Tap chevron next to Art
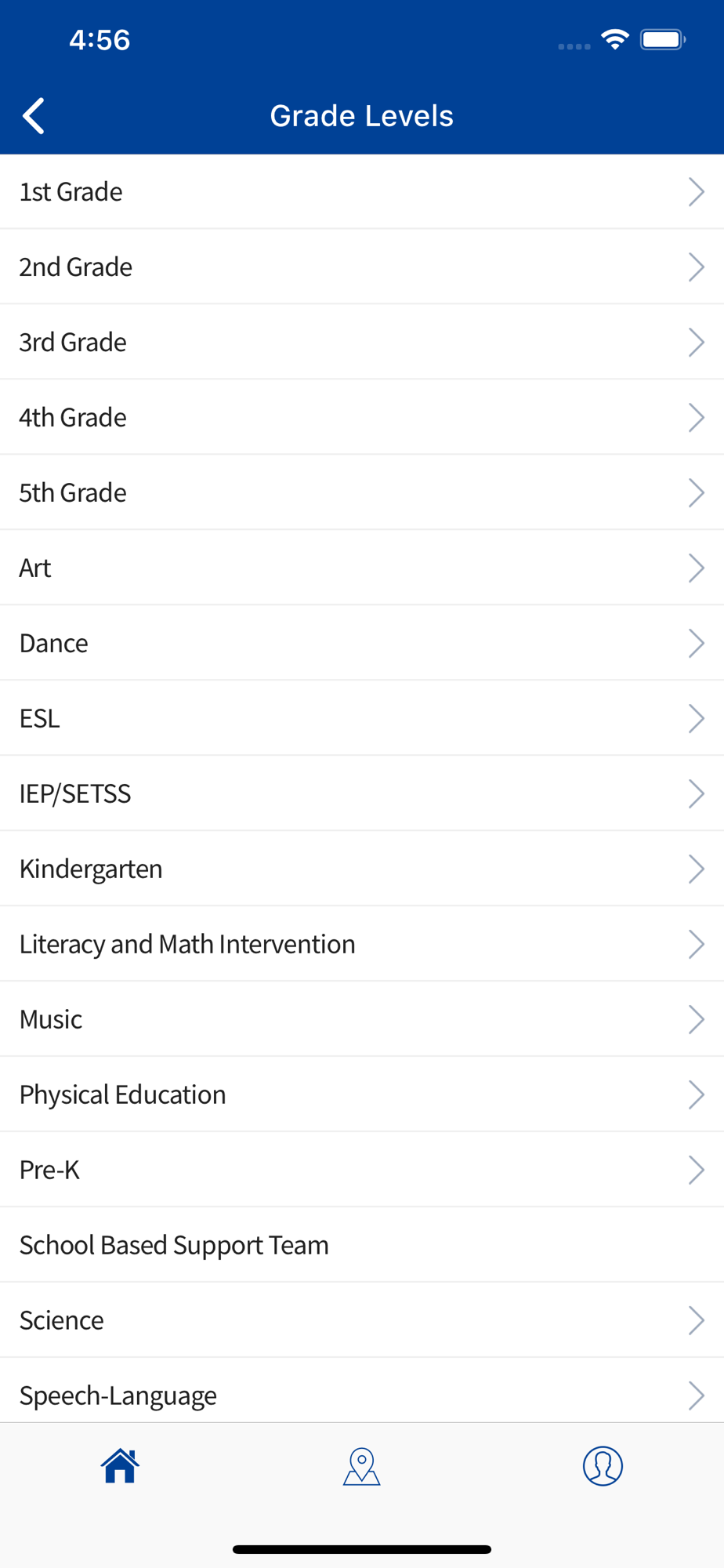 tap(696, 568)
